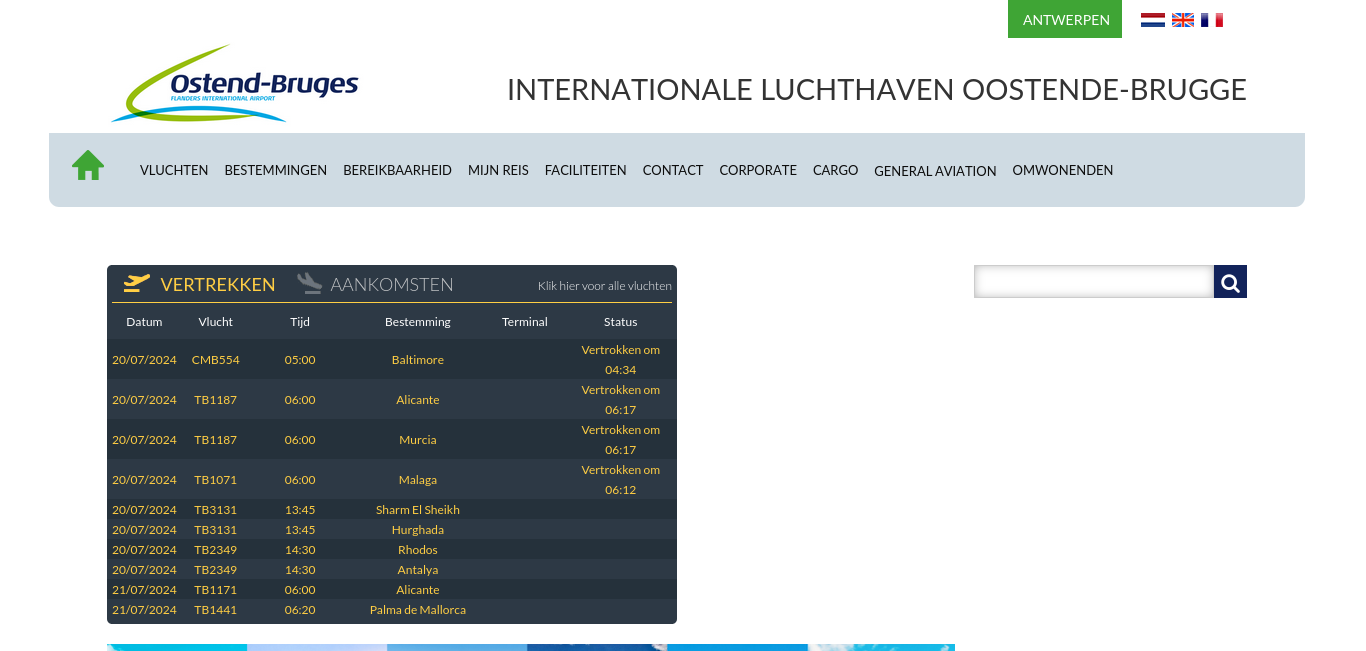The width and height of the screenshot is (1366, 651).
Task: Click the Internationale Luchthaven Oostende-Brugge heading
Action: point(877,90)
